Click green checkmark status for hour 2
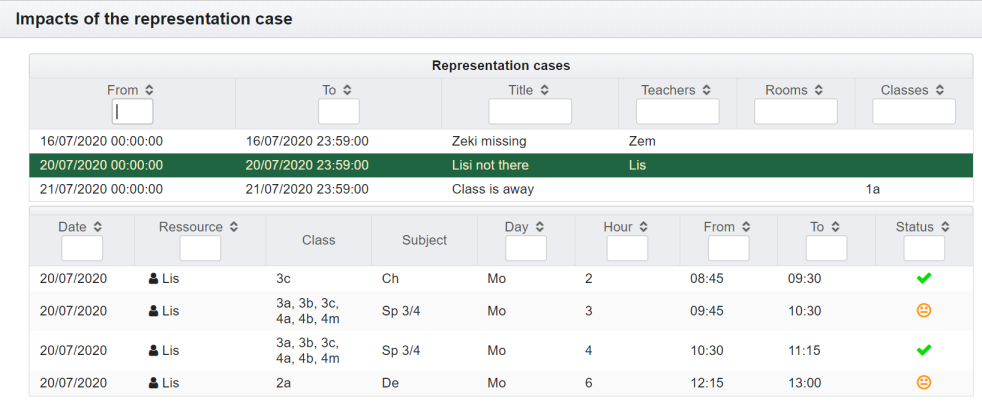 (924, 279)
